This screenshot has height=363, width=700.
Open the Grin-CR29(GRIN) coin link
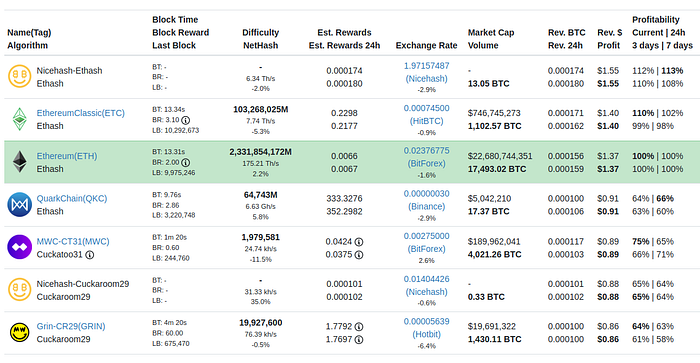pos(71,326)
